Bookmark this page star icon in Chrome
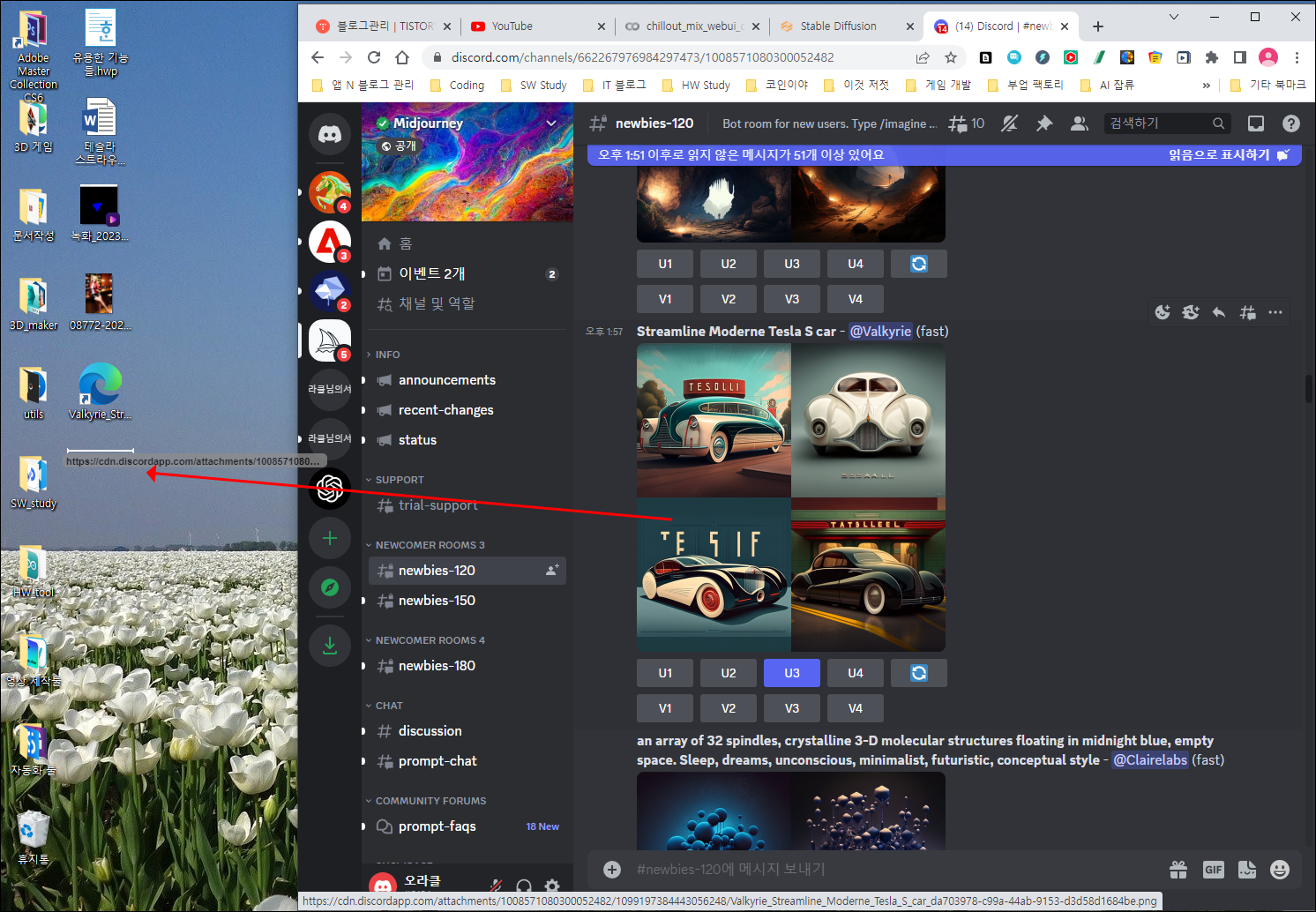The width and height of the screenshot is (1316, 912). (x=951, y=57)
